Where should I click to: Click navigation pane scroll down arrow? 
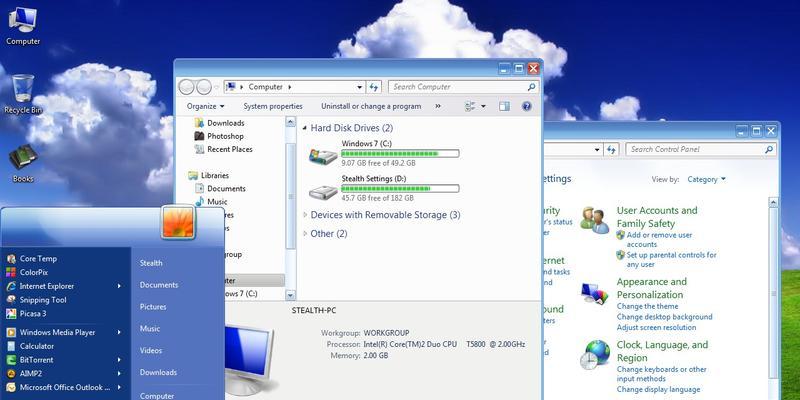tap(290, 295)
